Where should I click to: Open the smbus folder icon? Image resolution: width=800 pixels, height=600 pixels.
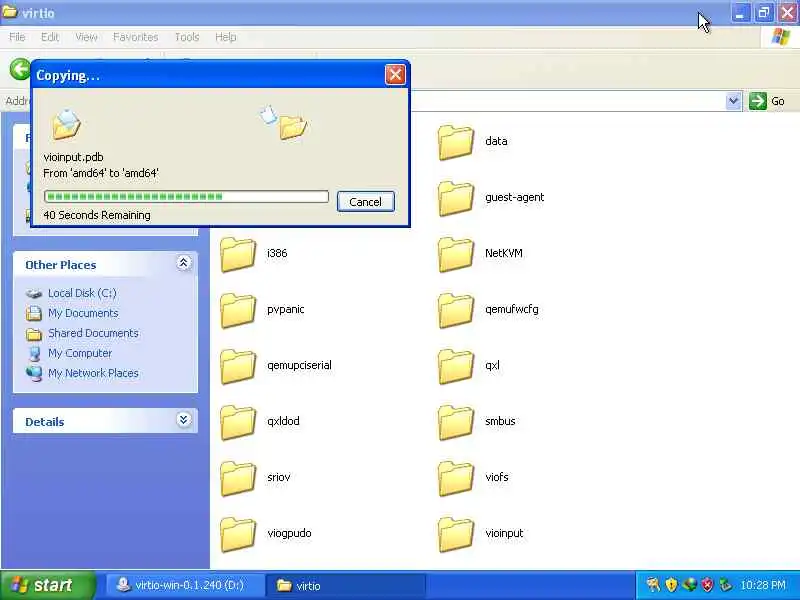[456, 422]
